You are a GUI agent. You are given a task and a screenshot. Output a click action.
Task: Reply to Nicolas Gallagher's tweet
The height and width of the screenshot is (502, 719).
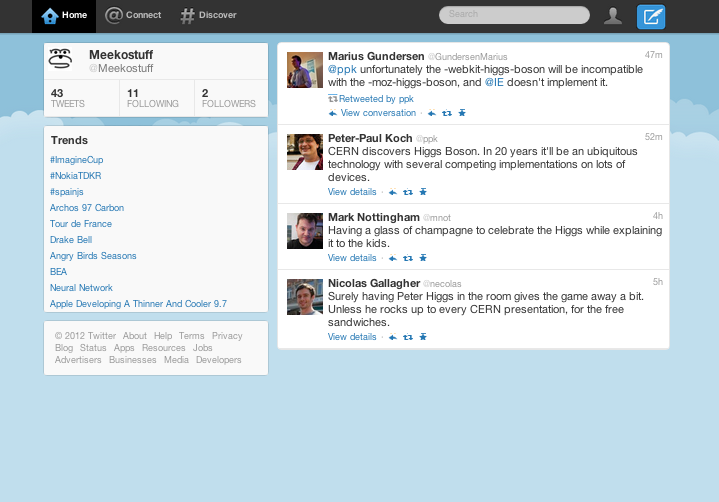[x=393, y=337]
